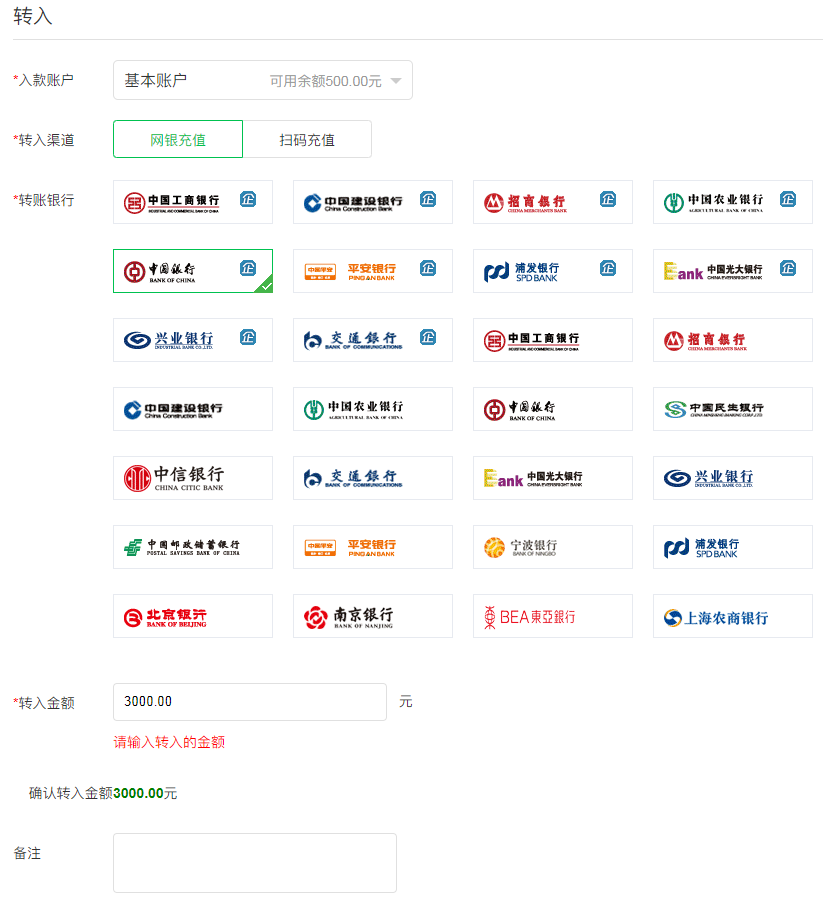
Task: Select the checked 中国银行 enterprise option
Action: point(193,271)
